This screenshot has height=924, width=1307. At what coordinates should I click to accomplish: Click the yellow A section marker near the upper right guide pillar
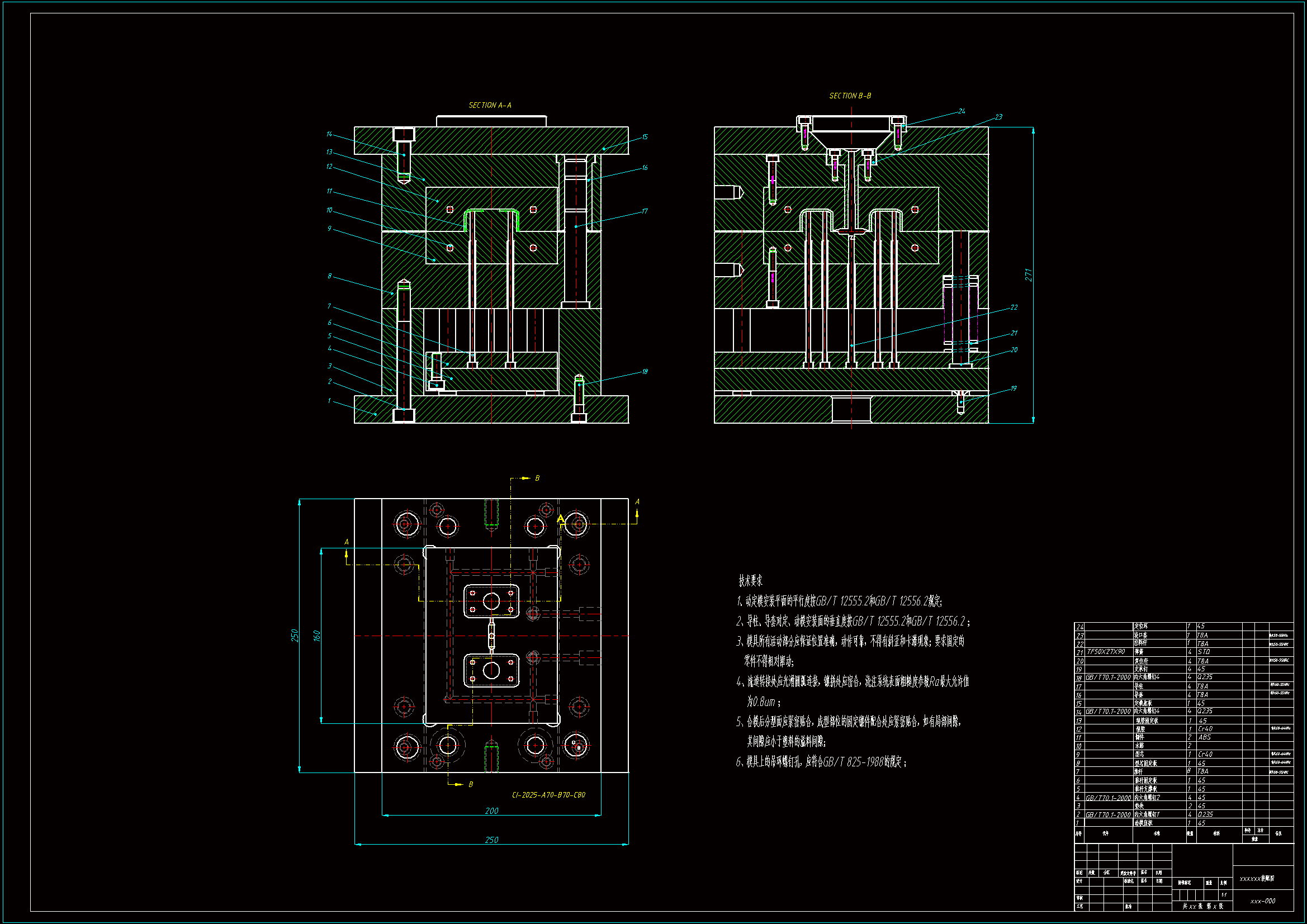(561, 519)
